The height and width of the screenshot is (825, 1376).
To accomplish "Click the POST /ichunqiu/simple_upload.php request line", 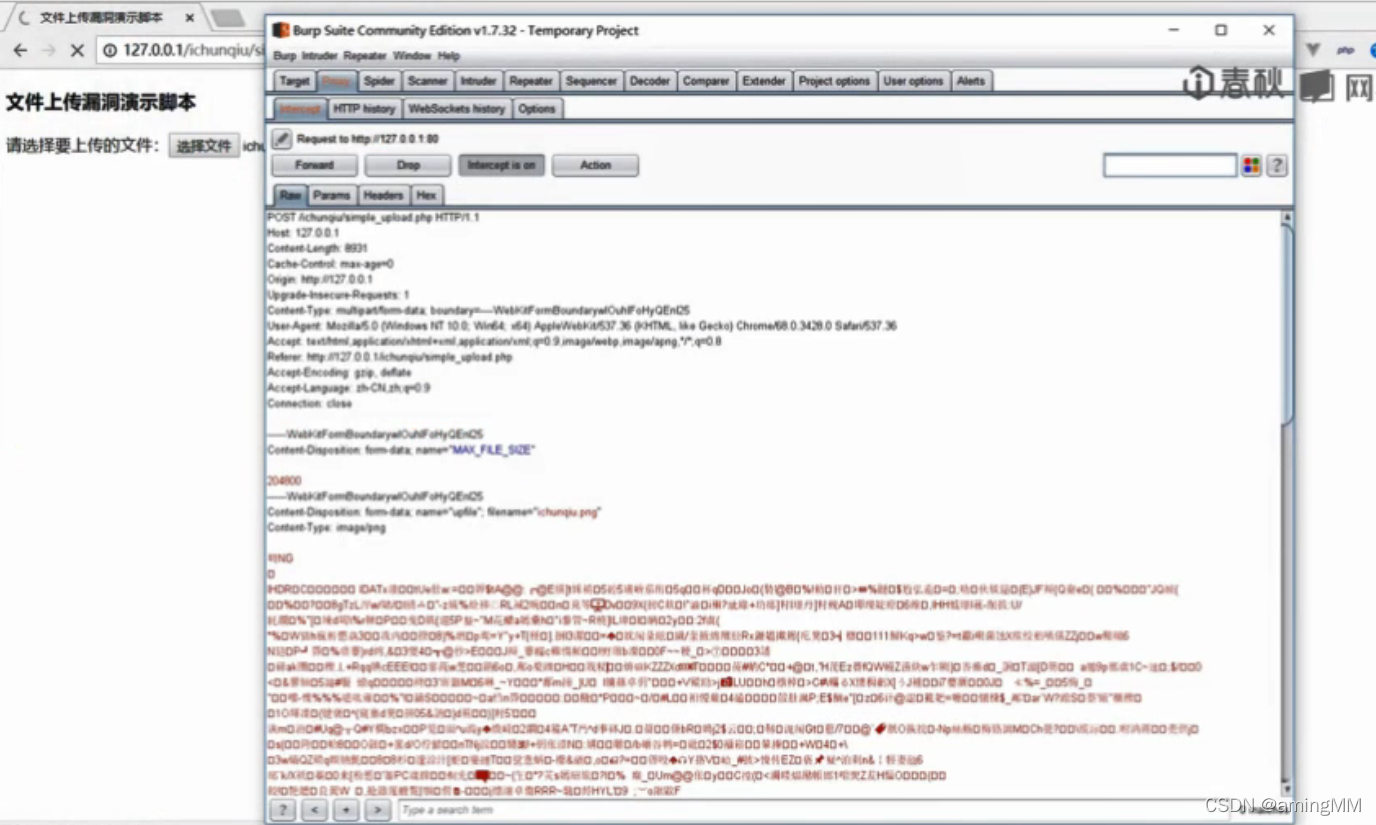I will pyautogui.click(x=373, y=217).
